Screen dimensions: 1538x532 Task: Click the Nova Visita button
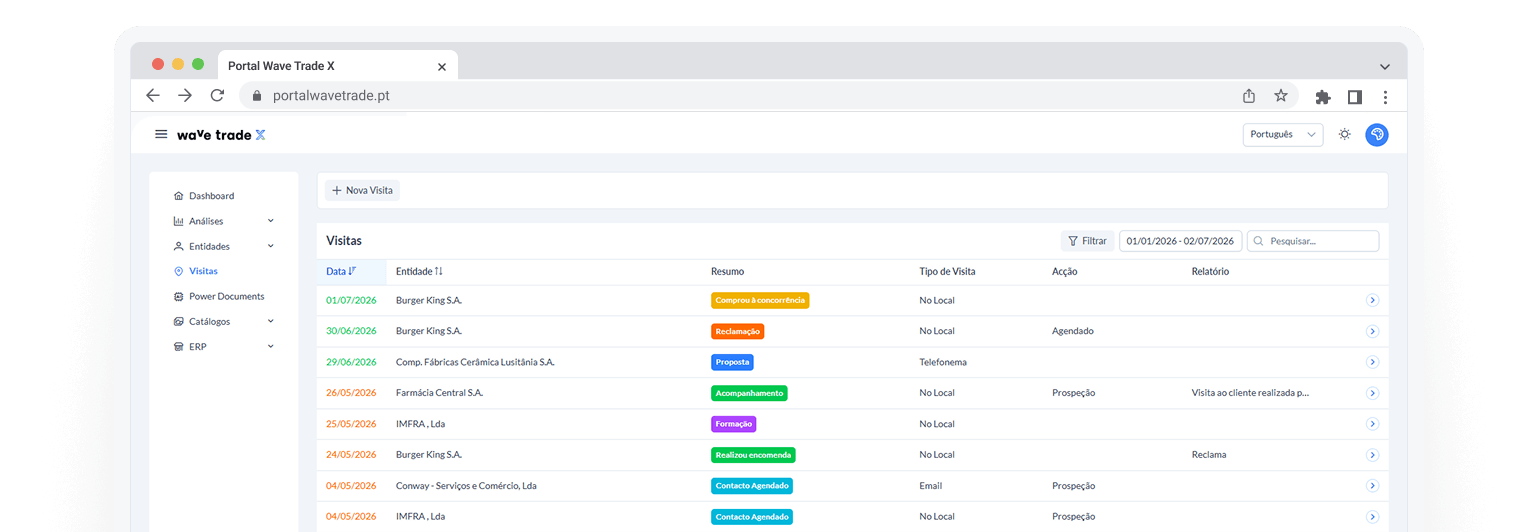362,190
